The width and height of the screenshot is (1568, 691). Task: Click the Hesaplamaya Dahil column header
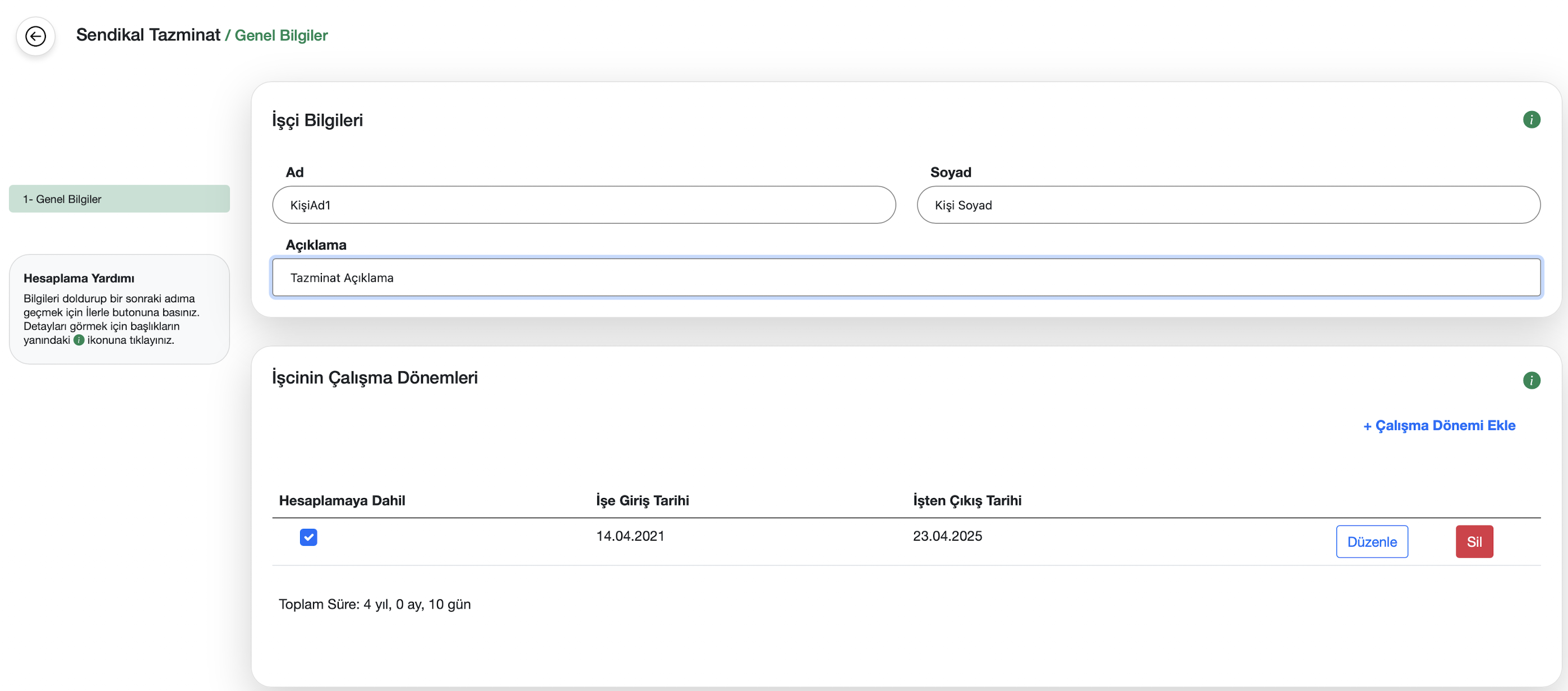pos(342,500)
